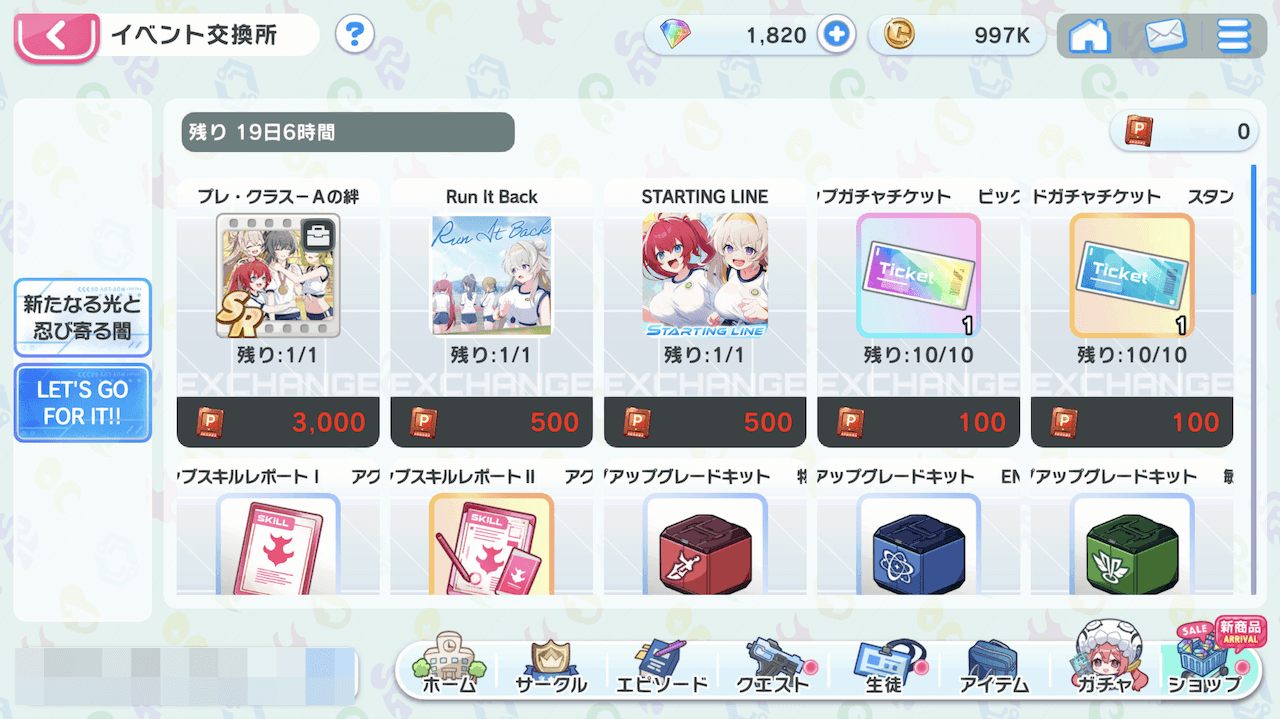Open the help question mark icon
The width and height of the screenshot is (1280, 719).
(354, 36)
